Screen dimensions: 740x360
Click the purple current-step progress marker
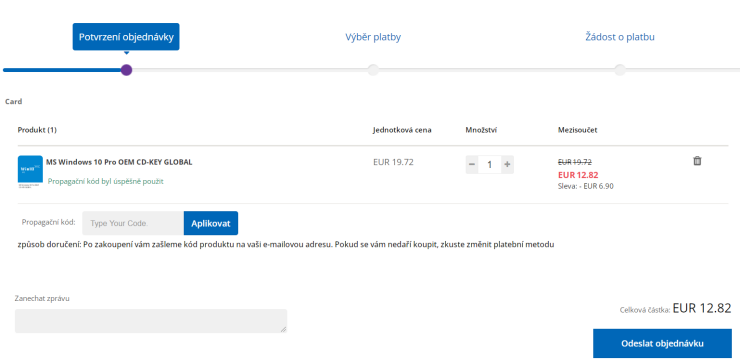pos(126,70)
